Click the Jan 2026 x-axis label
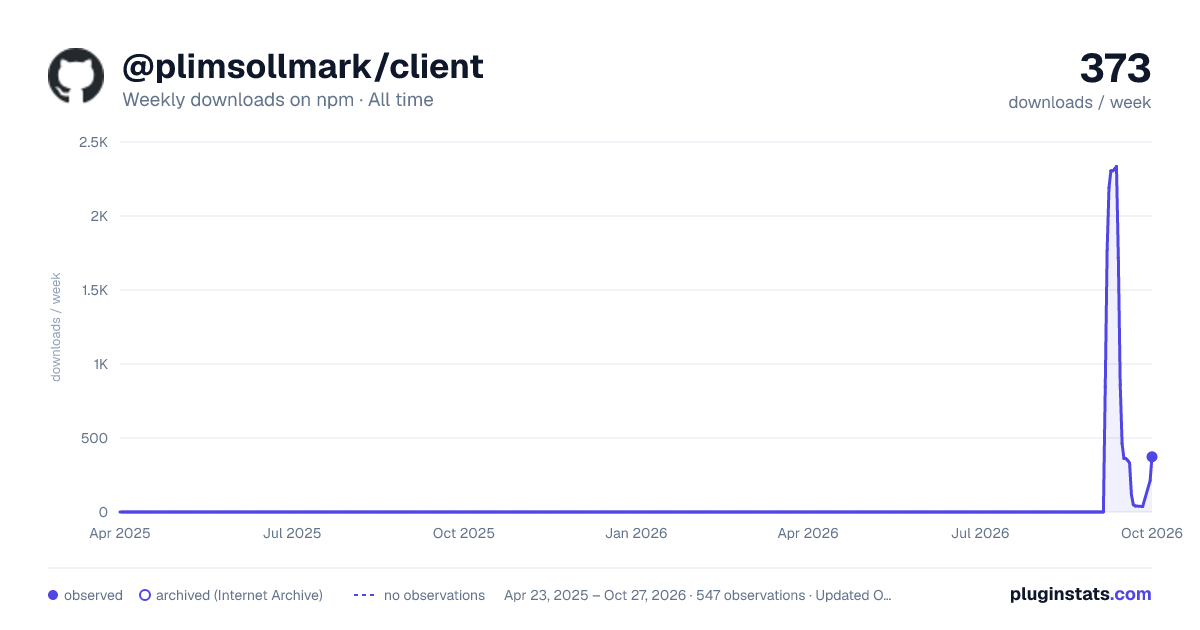This screenshot has height=630, width=1200. pyautogui.click(x=636, y=533)
